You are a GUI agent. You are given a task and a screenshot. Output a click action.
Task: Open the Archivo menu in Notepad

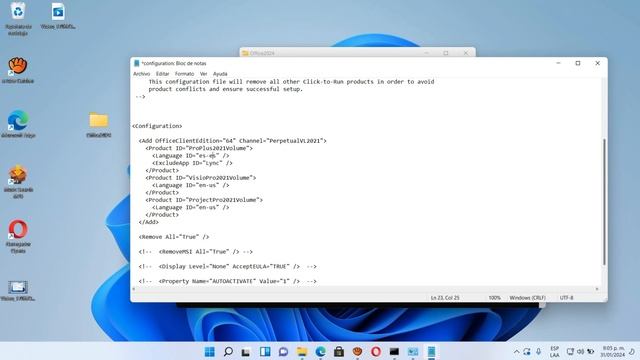pos(142,74)
